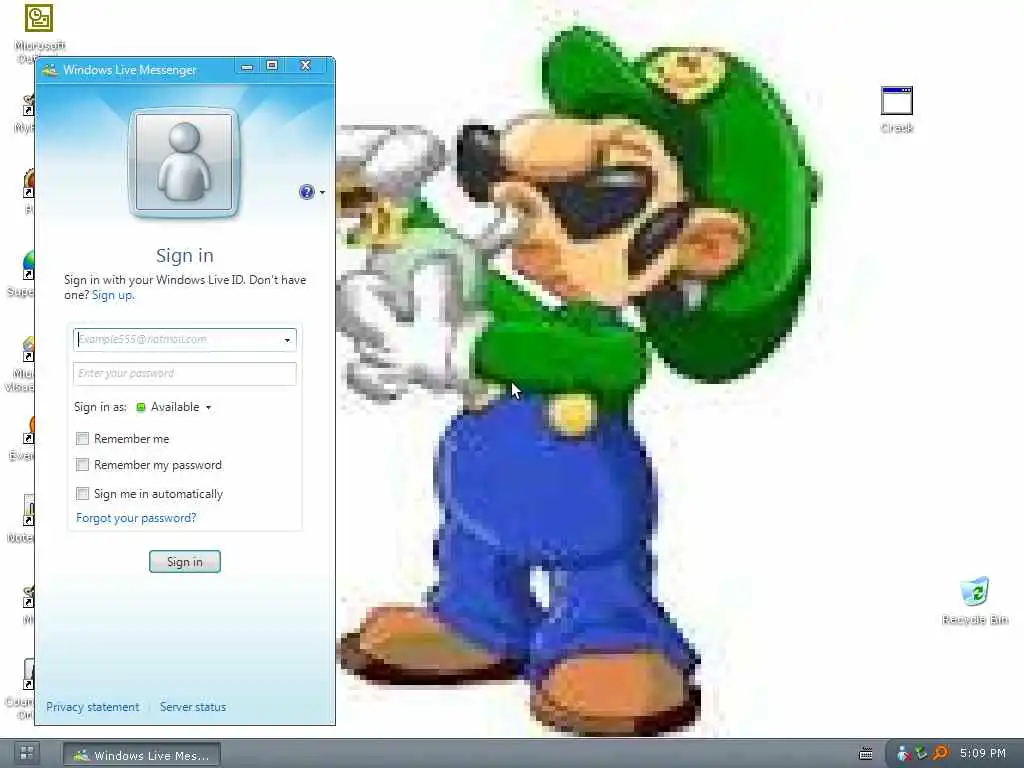The height and width of the screenshot is (768, 1024).
Task: Click the keyboard icon on taskbar
Action: coord(866,754)
